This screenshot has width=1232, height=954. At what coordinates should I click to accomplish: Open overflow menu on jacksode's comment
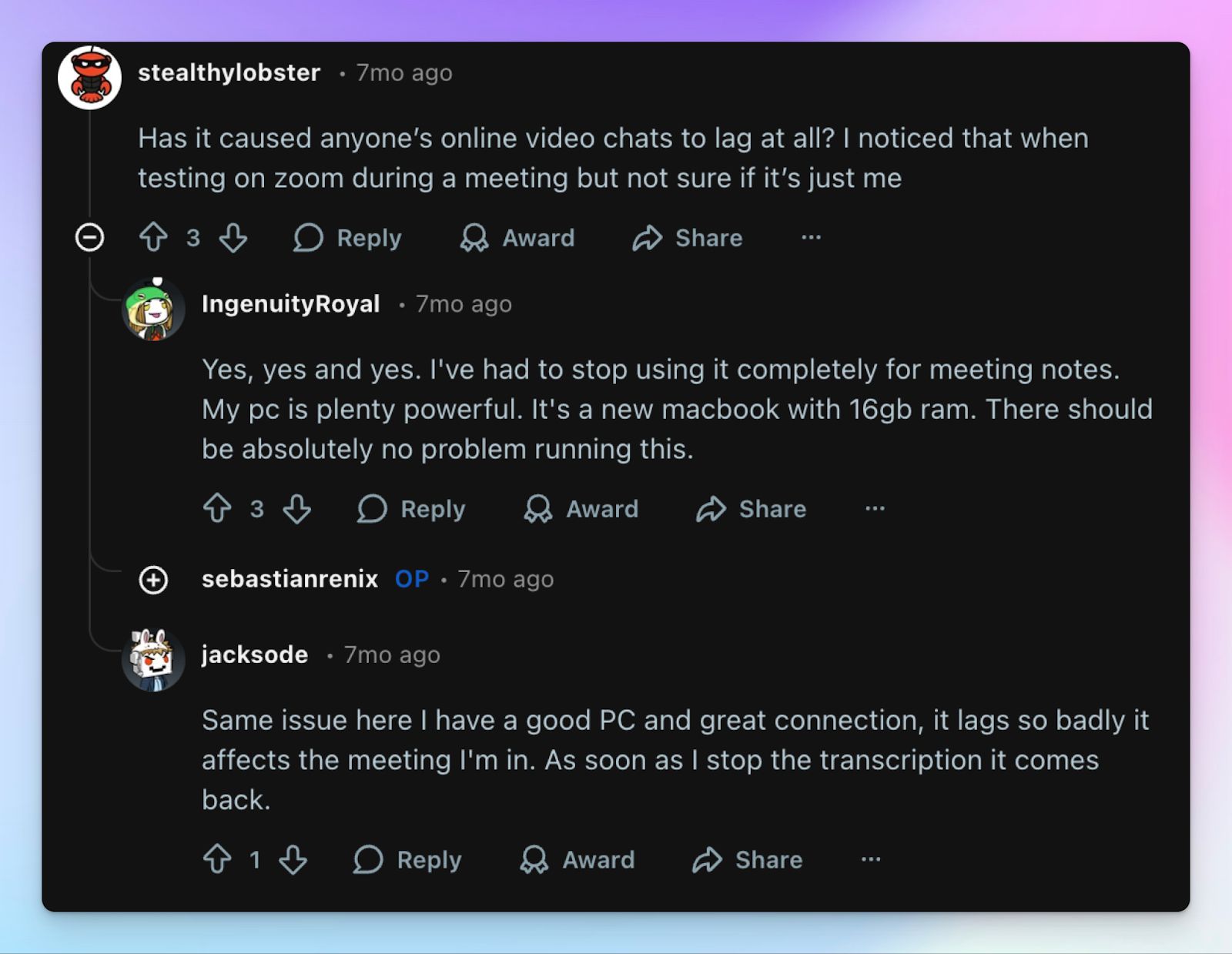click(870, 860)
